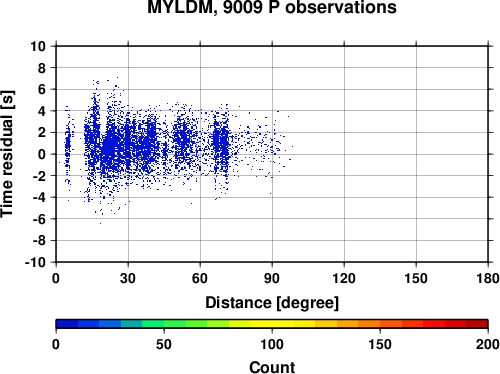Click the 'Distance [degree]' x-axis label
The width and height of the screenshot is (500, 374).
[x=272, y=303]
